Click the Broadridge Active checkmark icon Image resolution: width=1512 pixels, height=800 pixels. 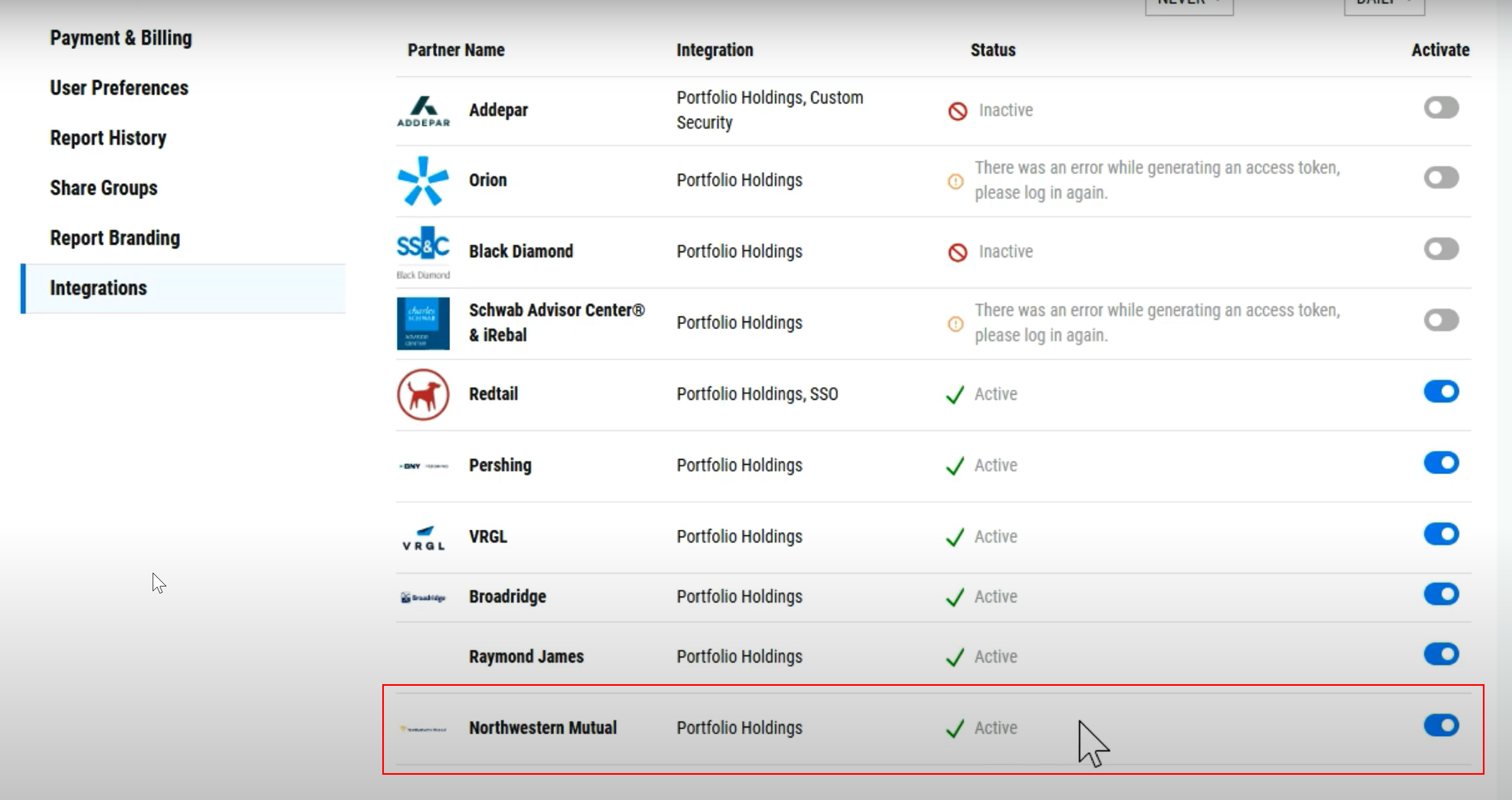(955, 597)
